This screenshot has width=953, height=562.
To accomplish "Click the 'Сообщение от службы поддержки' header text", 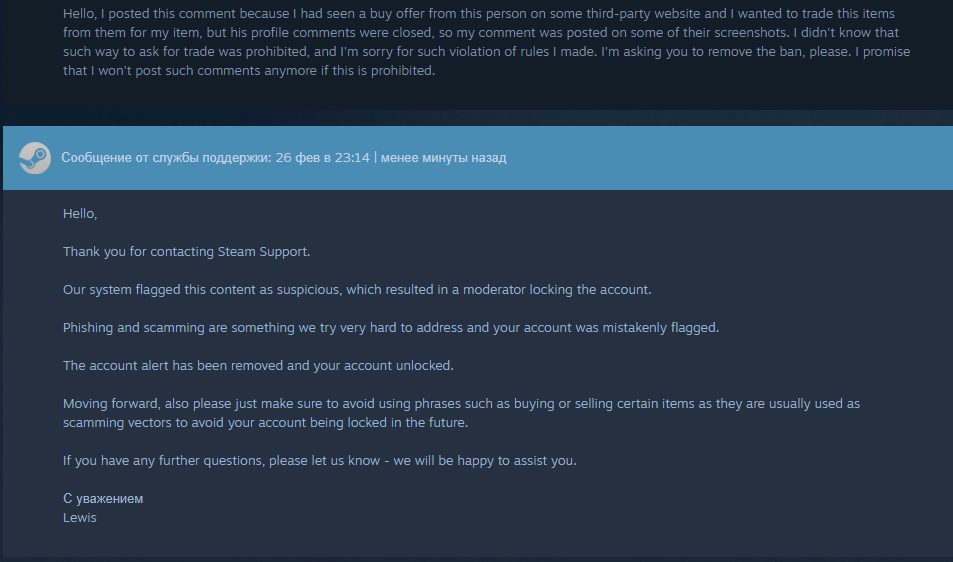I will 166,158.
